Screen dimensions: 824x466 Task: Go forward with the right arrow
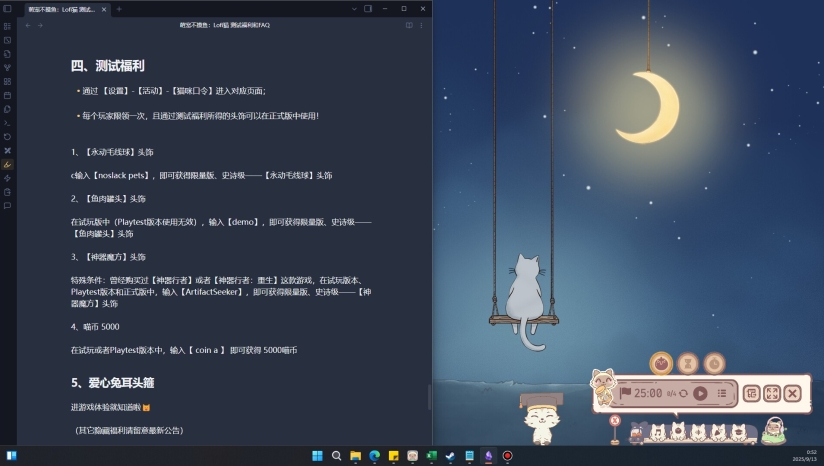(x=40, y=25)
